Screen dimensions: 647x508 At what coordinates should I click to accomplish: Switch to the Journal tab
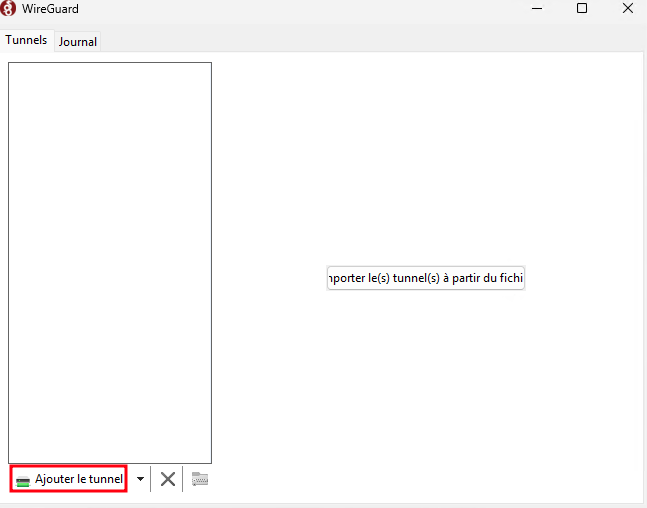tap(78, 42)
